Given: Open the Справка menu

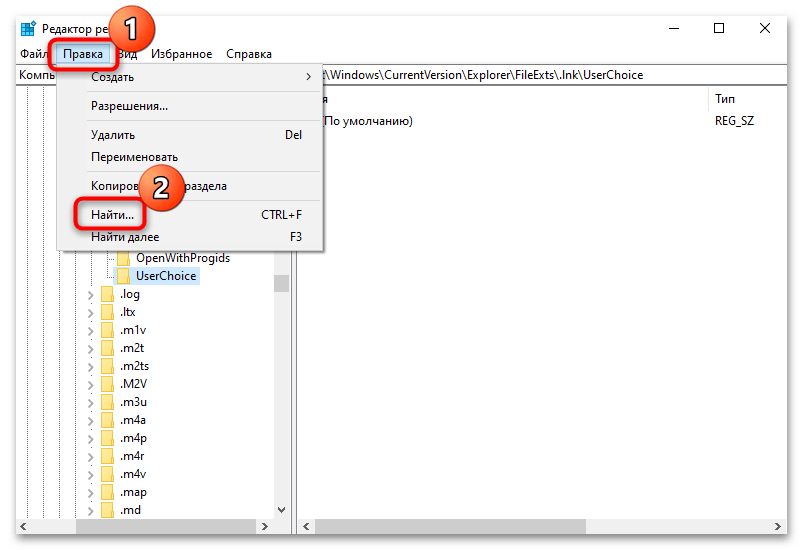Looking at the screenshot, I should (x=248, y=54).
